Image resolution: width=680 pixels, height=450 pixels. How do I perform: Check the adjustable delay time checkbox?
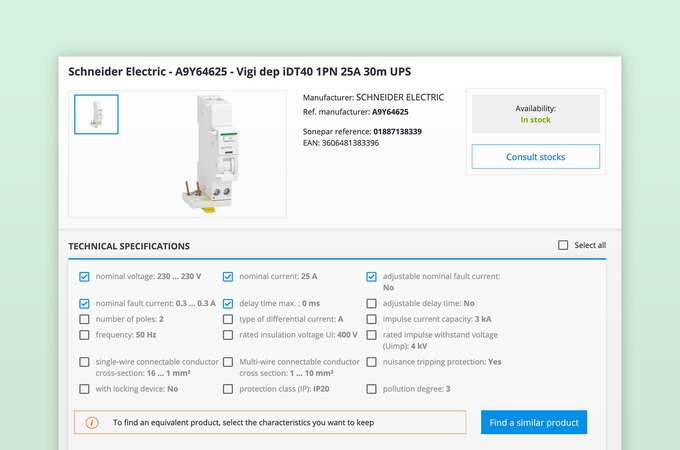point(371,303)
